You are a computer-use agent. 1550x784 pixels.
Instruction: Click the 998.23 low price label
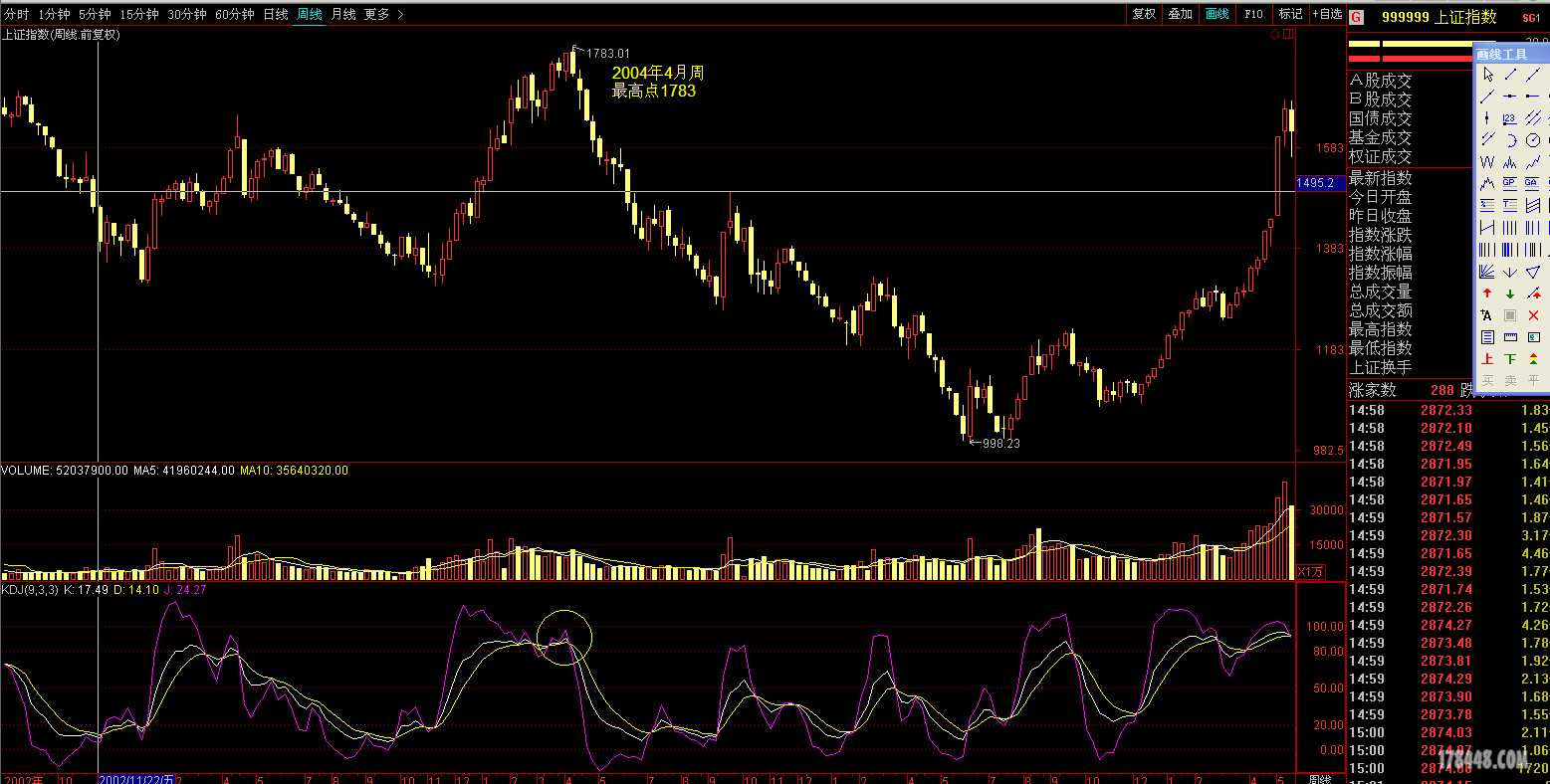coord(1000,444)
